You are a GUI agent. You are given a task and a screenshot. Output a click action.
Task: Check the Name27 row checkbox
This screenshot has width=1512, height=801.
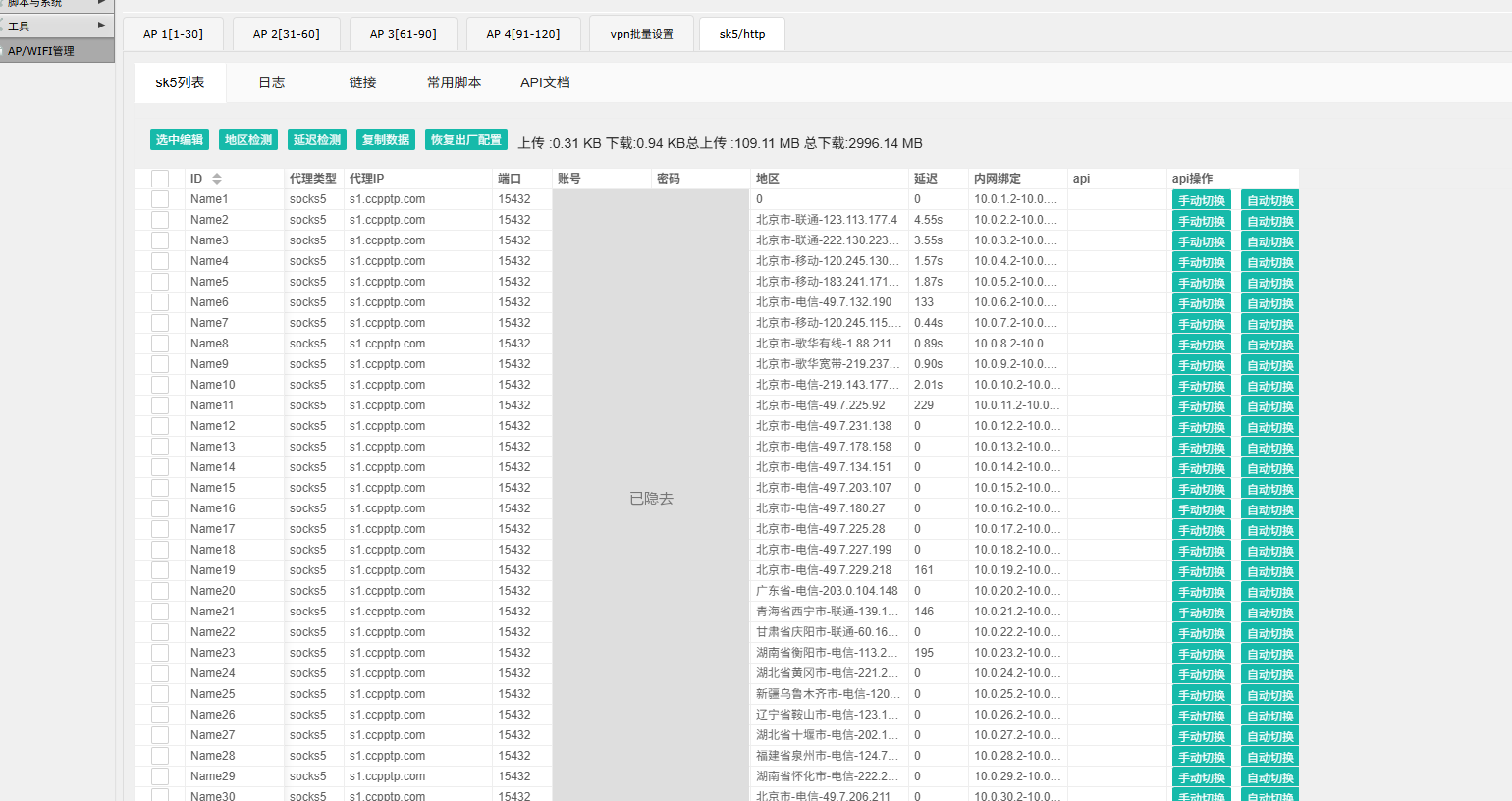tap(160, 735)
